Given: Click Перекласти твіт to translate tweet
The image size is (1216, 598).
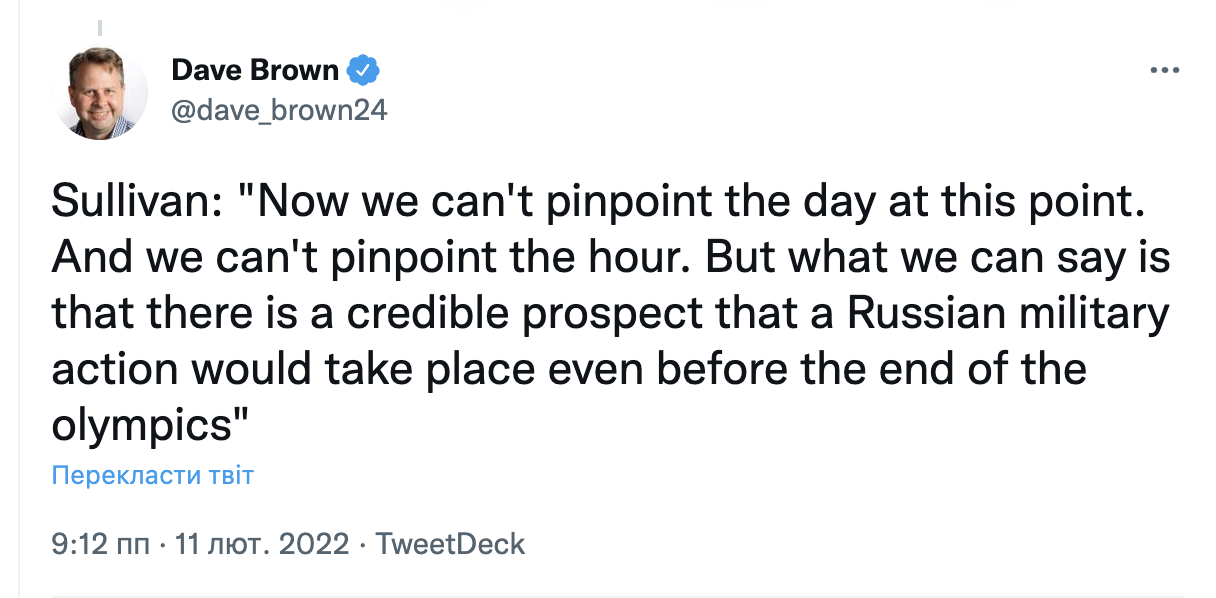Looking at the screenshot, I should (152, 475).
